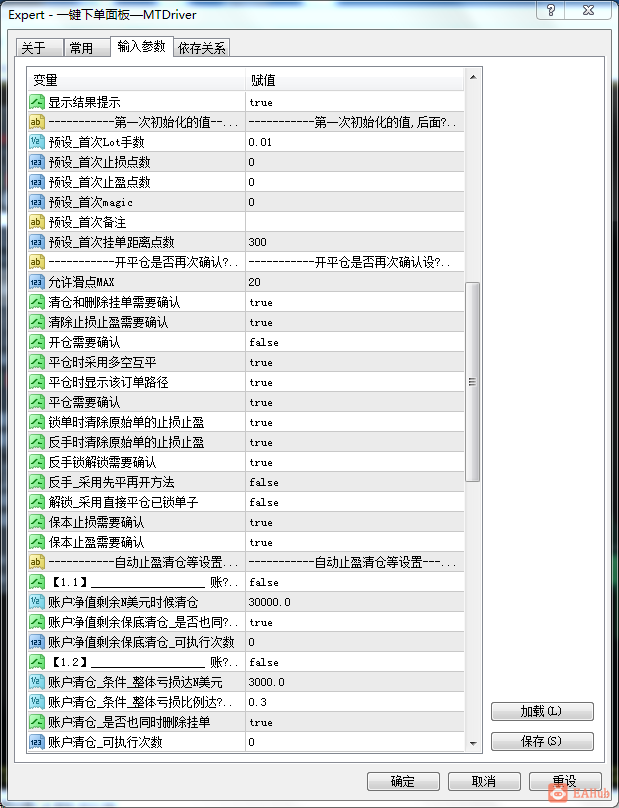Viewport: 619px width, 808px height.
Task: Click the boolean icon beside 反手锁解锁需要确认
Action: coord(37,462)
